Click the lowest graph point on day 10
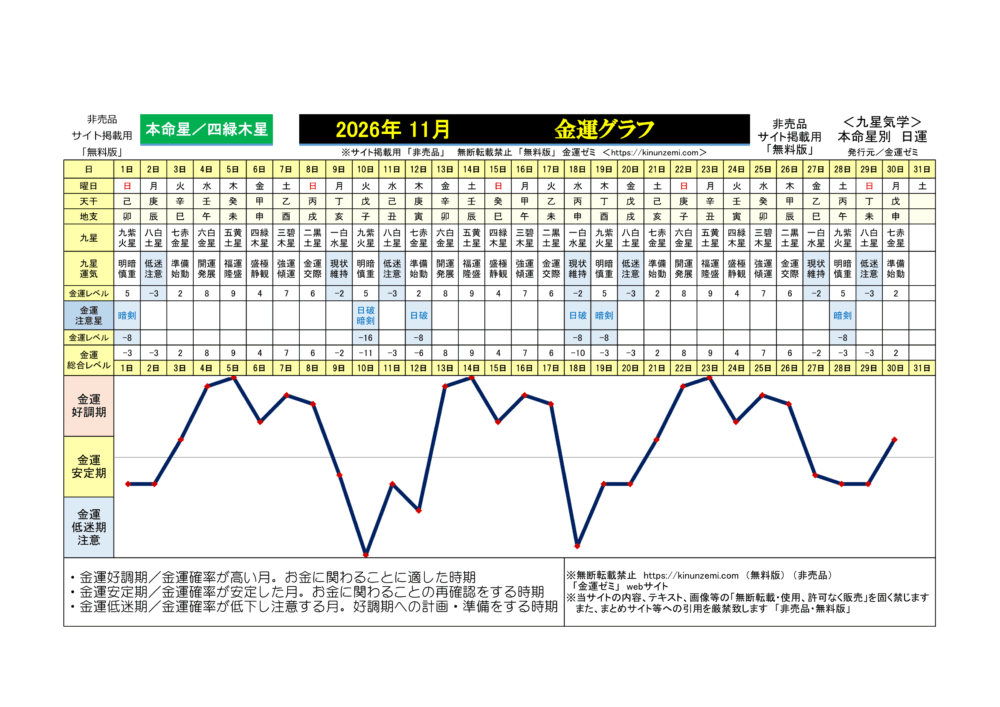This screenshot has height=707, width=1000. (x=366, y=553)
